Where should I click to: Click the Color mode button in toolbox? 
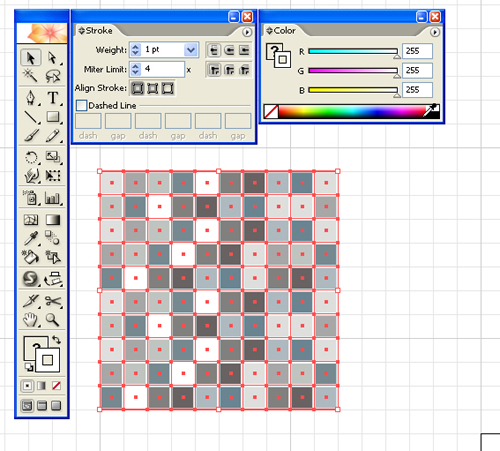coord(27,386)
